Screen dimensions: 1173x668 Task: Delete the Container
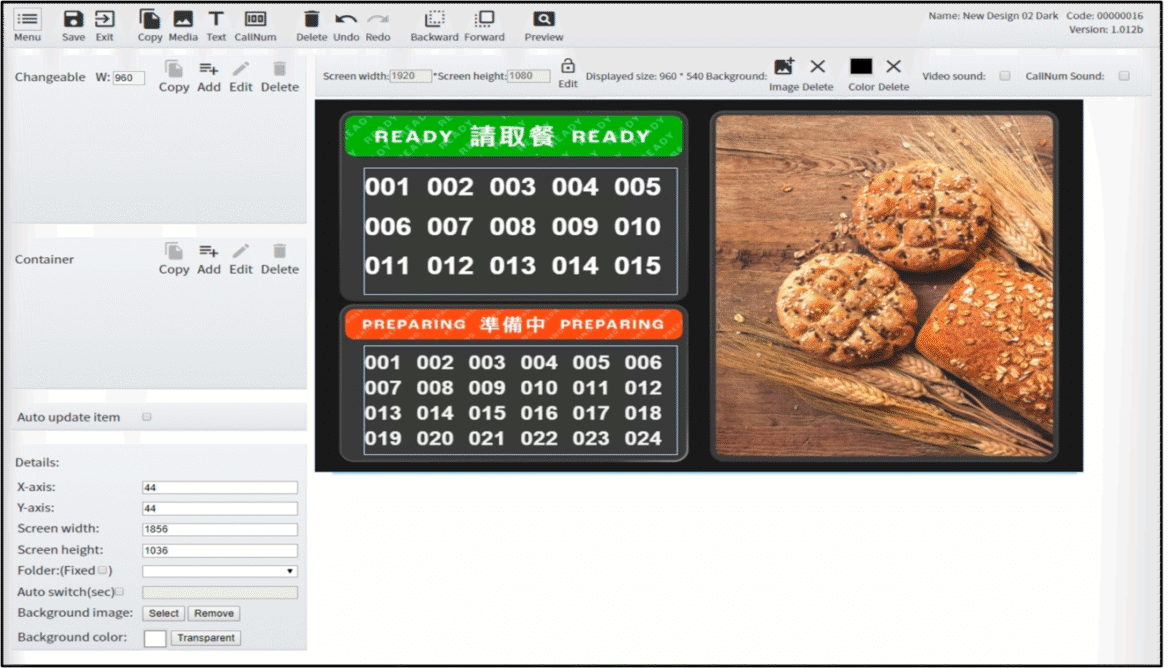(x=280, y=259)
